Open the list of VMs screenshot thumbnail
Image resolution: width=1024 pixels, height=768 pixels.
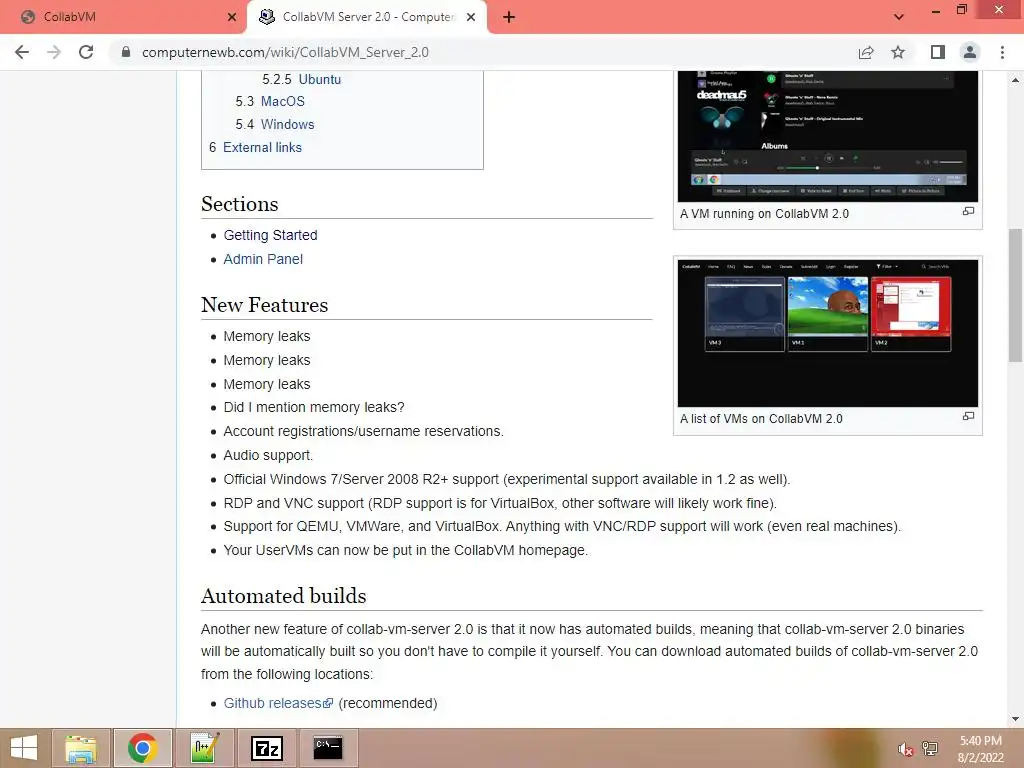click(x=827, y=333)
